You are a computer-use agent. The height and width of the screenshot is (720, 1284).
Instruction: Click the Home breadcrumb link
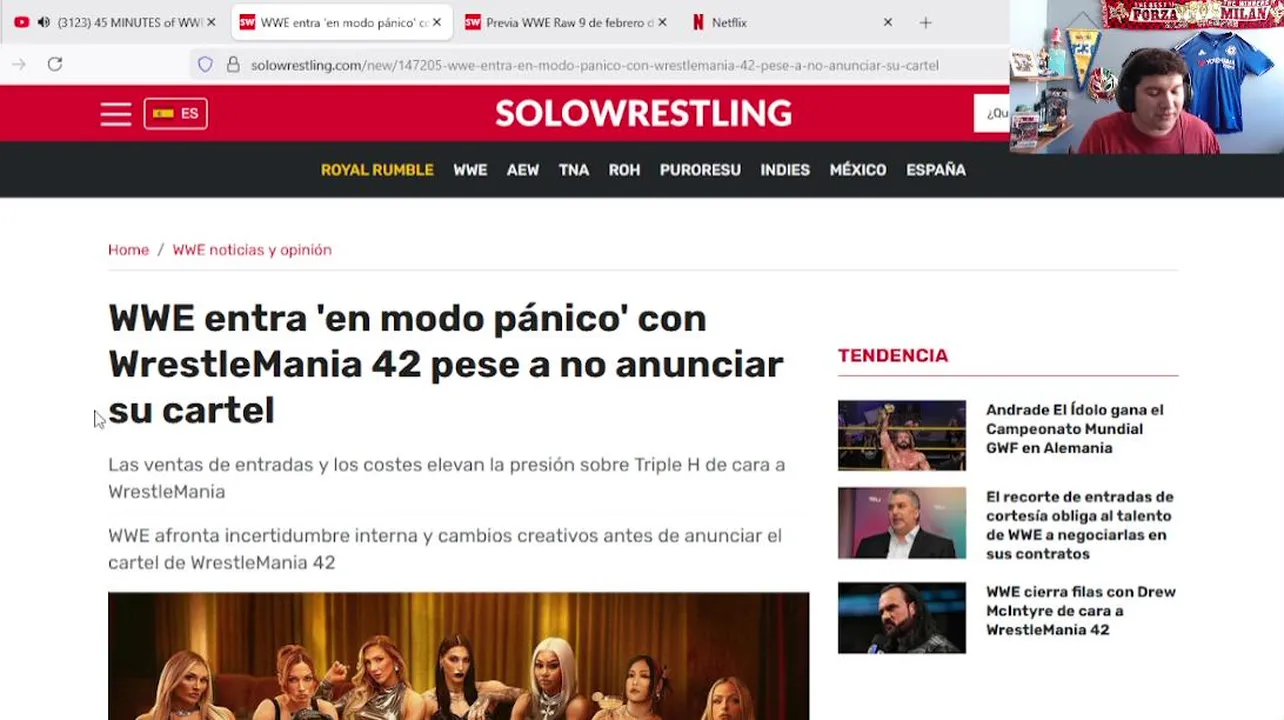click(x=128, y=250)
